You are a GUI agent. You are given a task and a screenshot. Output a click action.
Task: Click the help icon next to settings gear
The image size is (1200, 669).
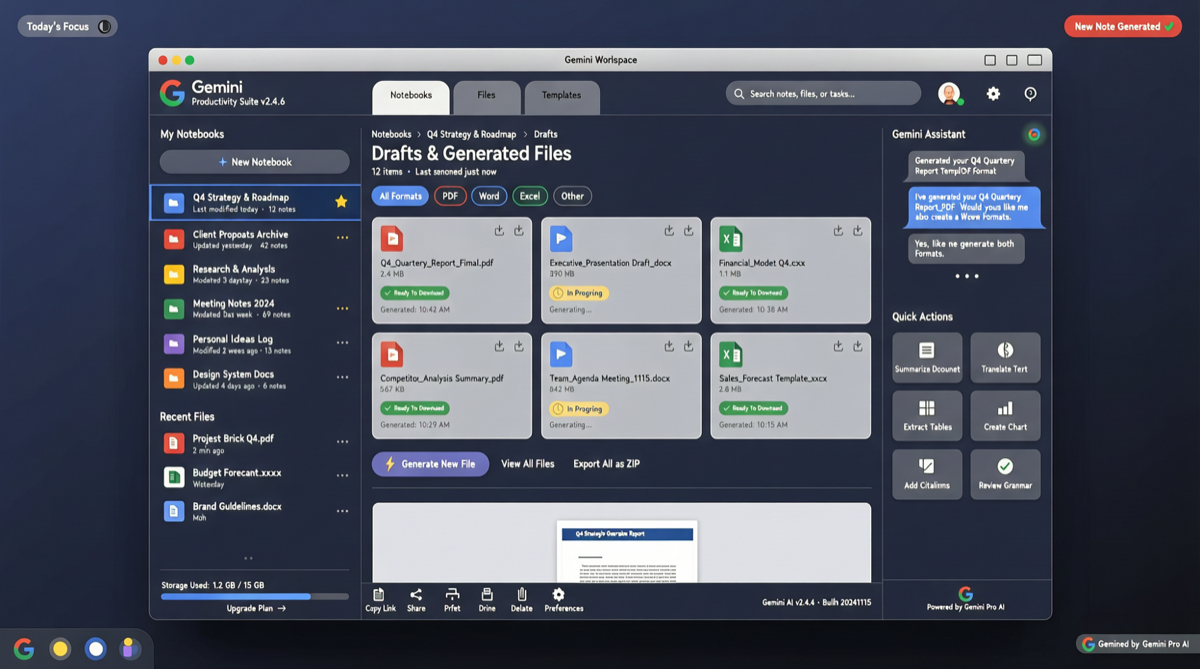(1030, 93)
